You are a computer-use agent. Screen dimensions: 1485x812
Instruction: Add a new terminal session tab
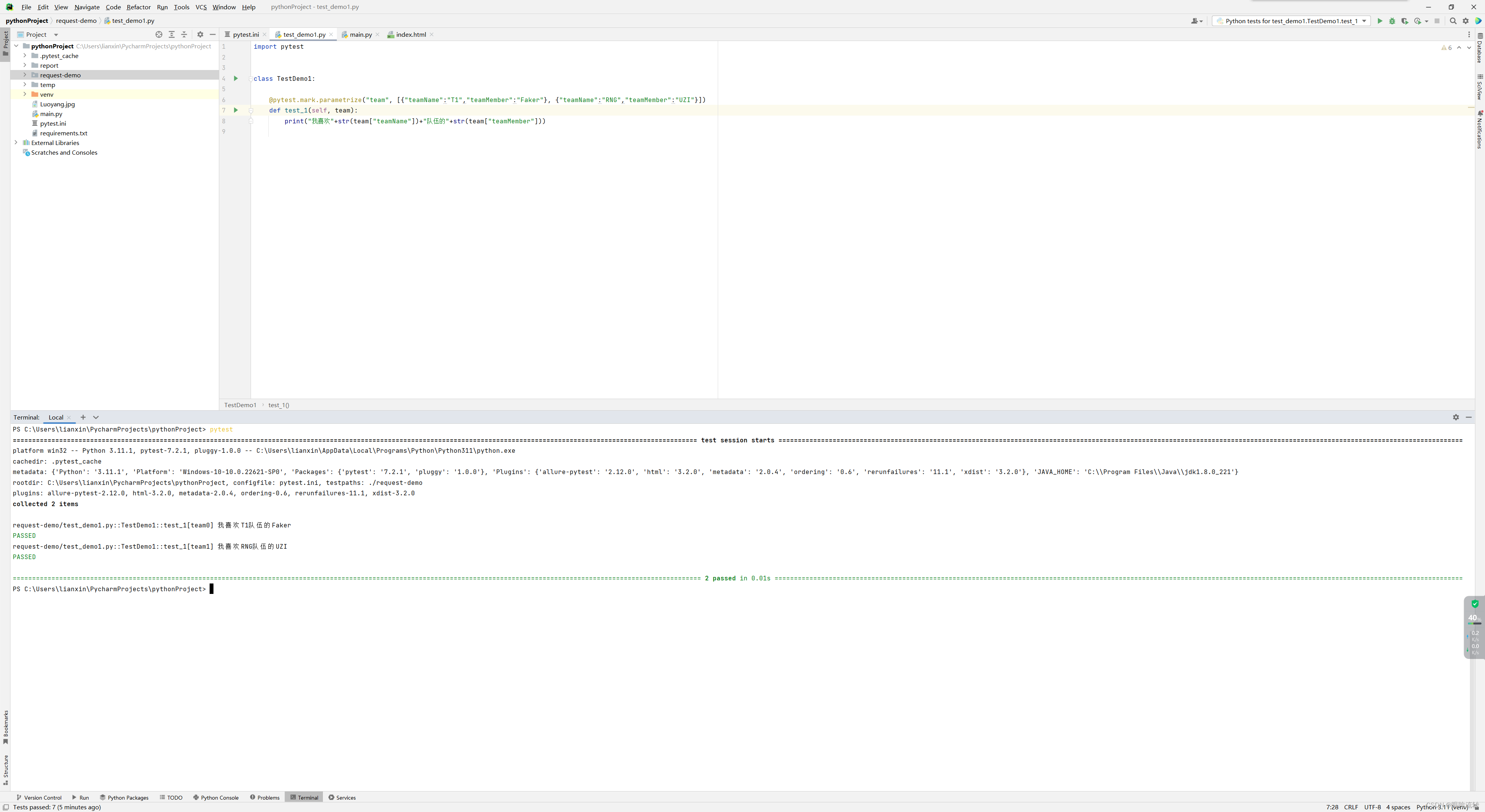pos(83,417)
